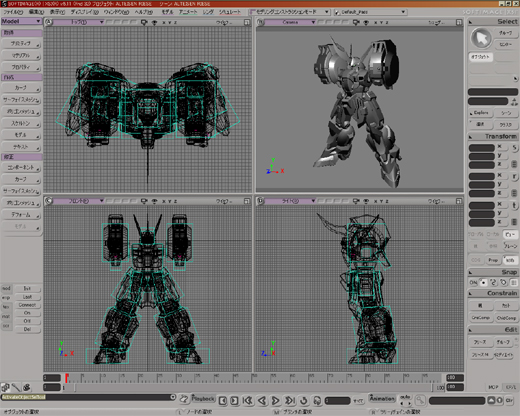Click the script editor icon beside command line
520x416 pixels.
184,398
